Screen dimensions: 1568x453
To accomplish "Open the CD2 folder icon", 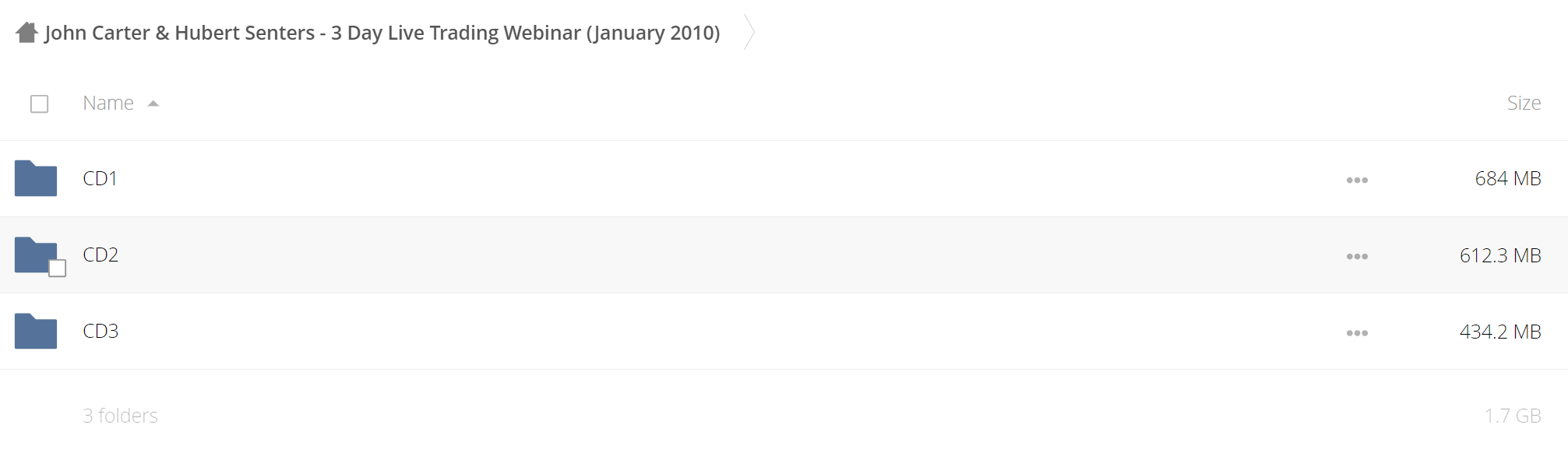I will tap(36, 255).
